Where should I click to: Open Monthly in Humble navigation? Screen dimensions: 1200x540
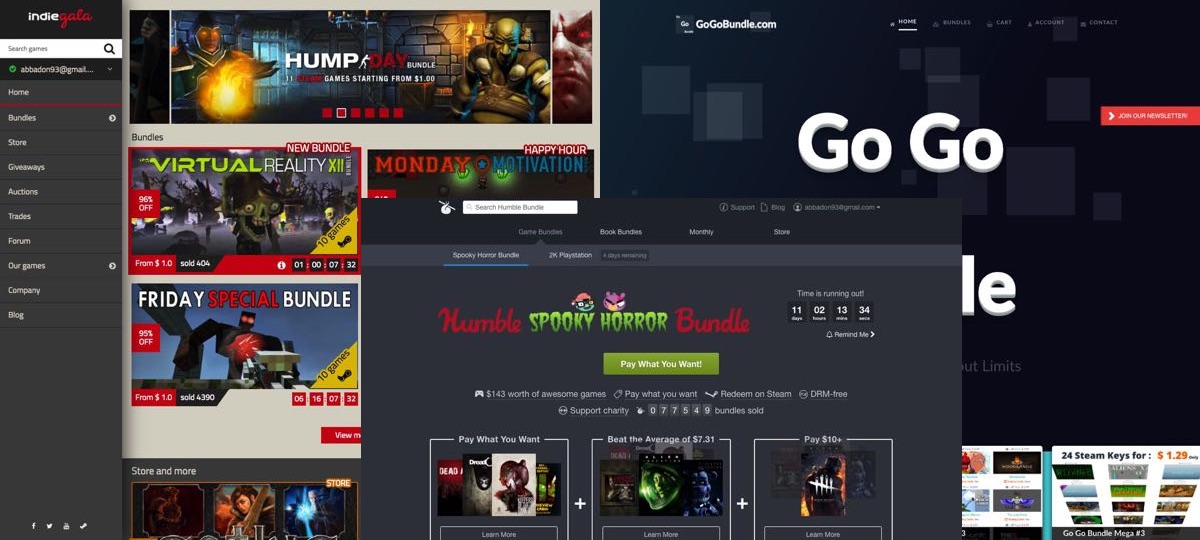(701, 232)
